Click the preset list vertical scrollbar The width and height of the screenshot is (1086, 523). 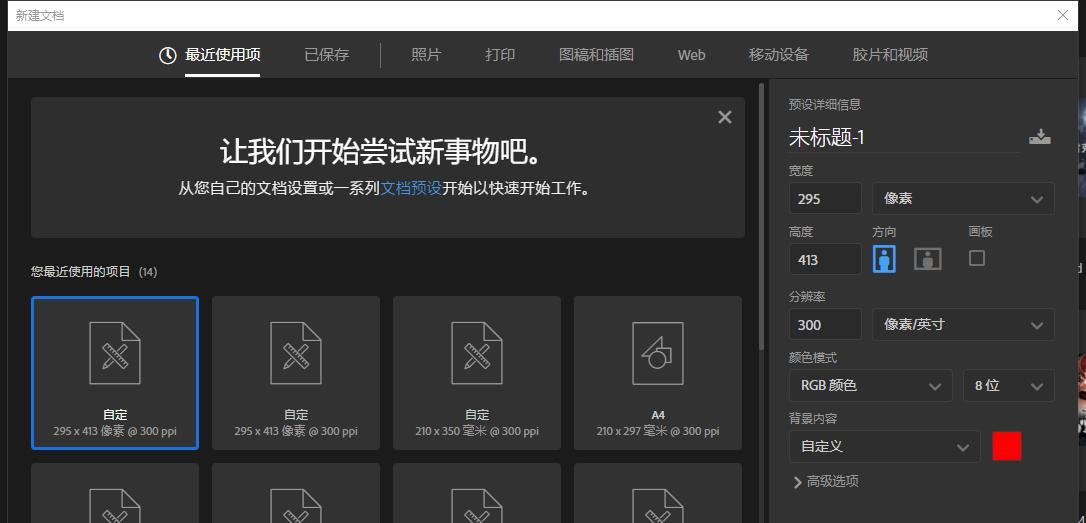pyautogui.click(x=762, y=216)
